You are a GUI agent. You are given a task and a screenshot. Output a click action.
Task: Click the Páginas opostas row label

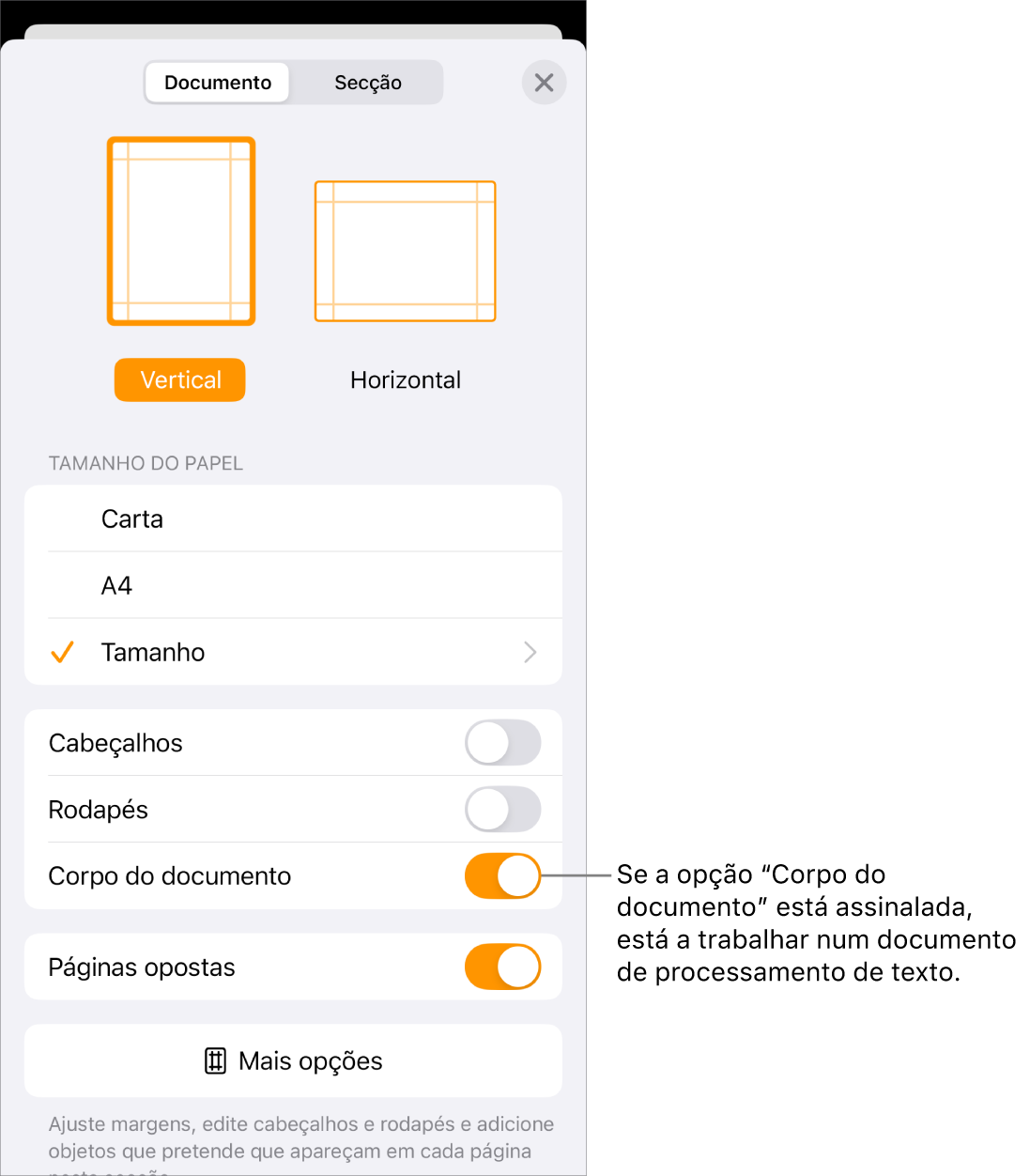click(x=142, y=967)
